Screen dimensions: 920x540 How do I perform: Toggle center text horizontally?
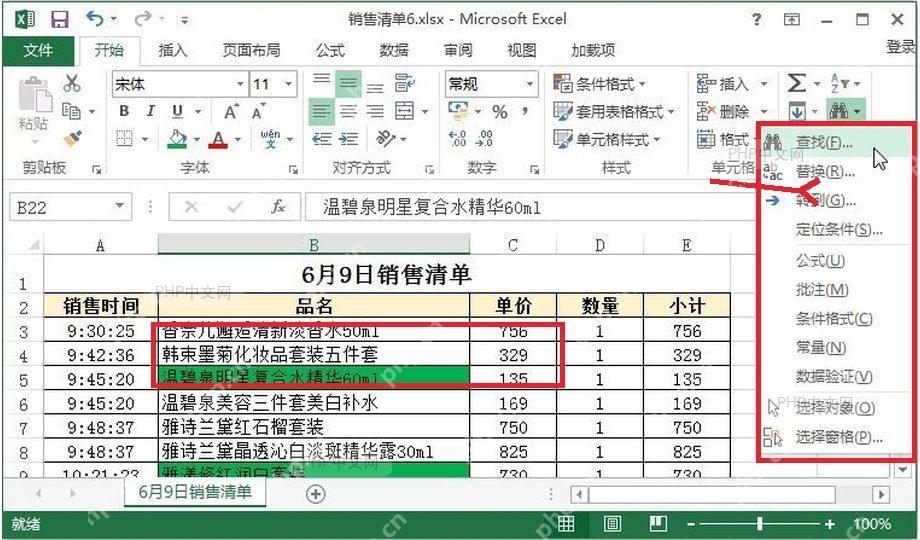[x=349, y=111]
